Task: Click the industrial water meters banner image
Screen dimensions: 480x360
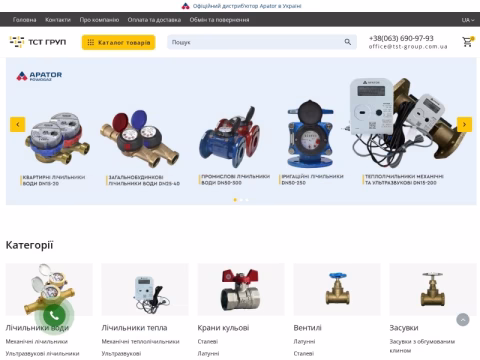Action: pyautogui.click(x=229, y=137)
